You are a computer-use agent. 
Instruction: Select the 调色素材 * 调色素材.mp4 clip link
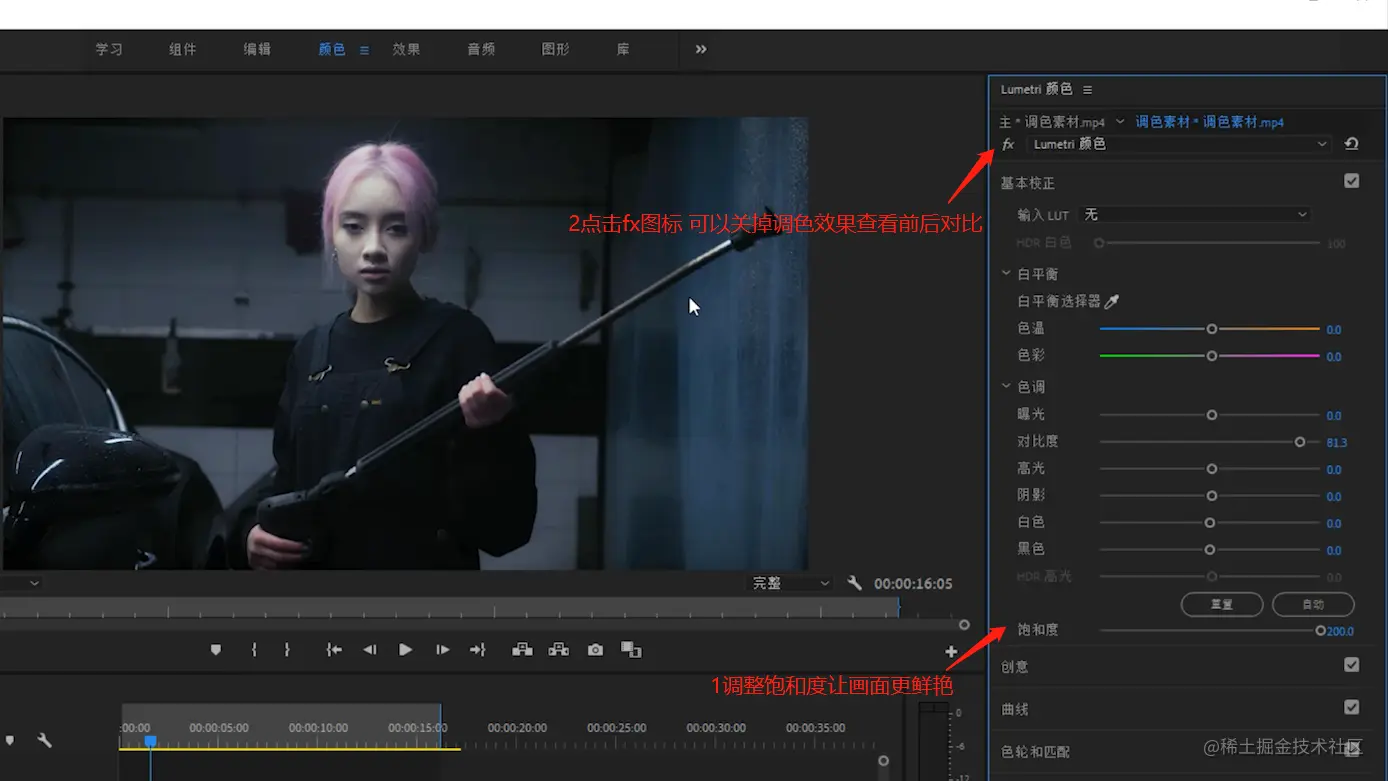point(1209,122)
